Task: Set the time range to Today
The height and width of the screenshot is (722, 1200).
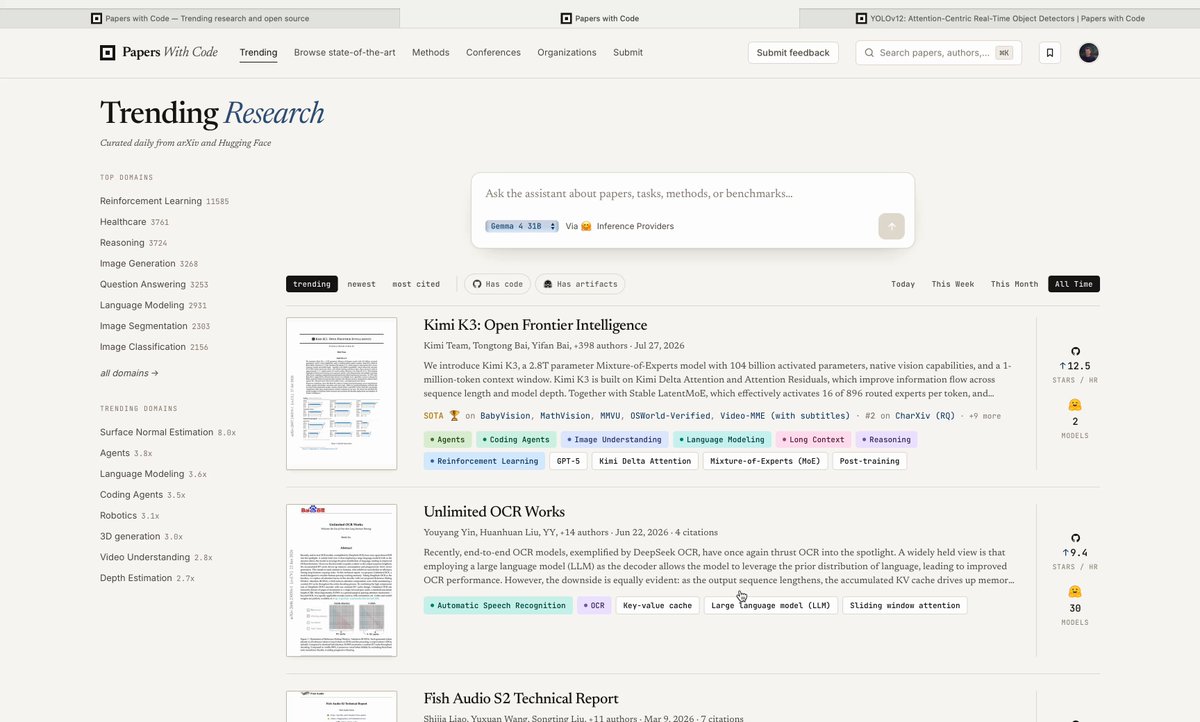Action: click(903, 284)
